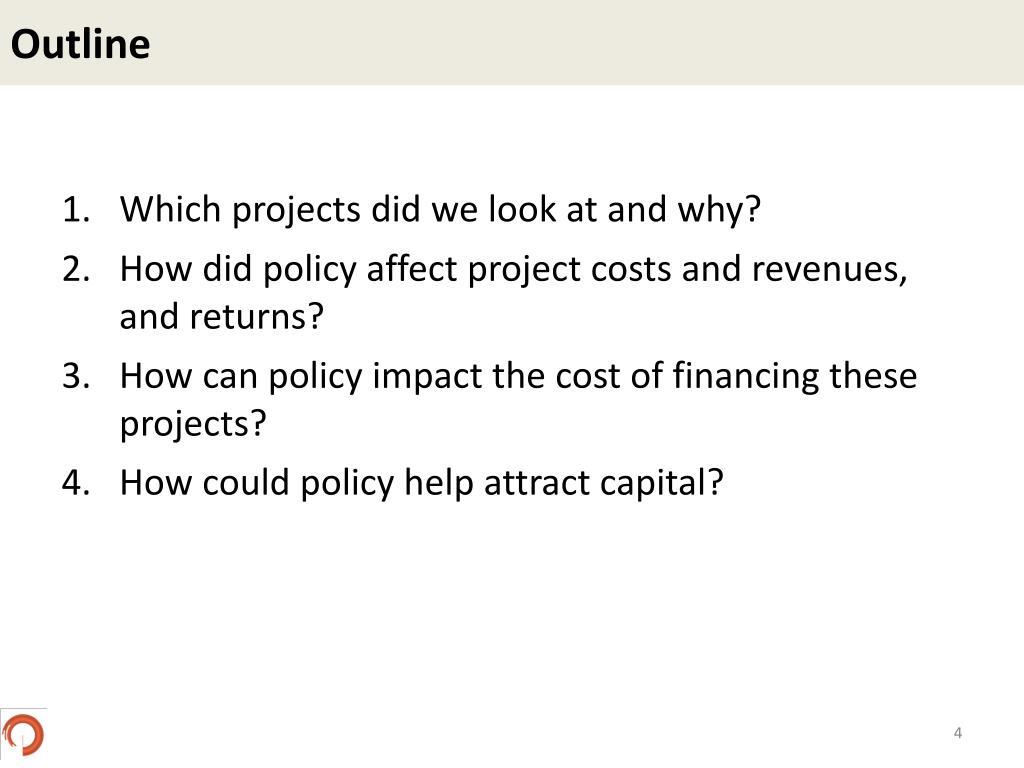Screen dimensions: 1024x768
Task: Click the word 'why?' in item one
Action: 719,210
